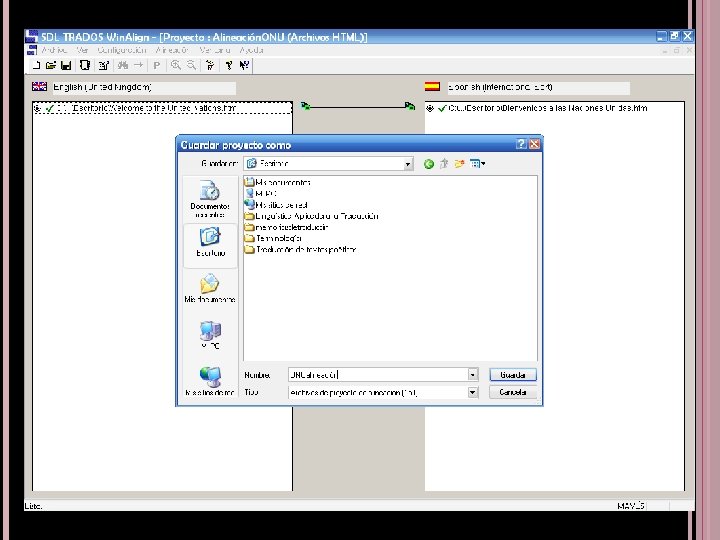The image size is (720, 540).
Task: Click the context help arrow-question toolbar icon
Action: click(x=244, y=65)
